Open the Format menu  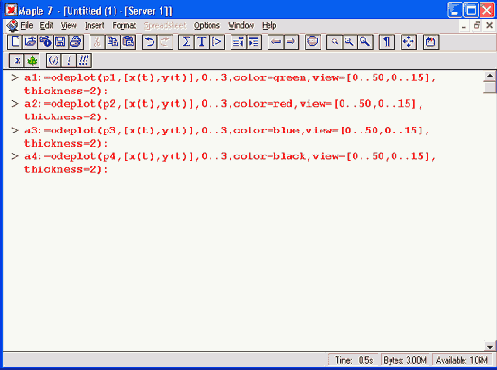click(x=124, y=26)
